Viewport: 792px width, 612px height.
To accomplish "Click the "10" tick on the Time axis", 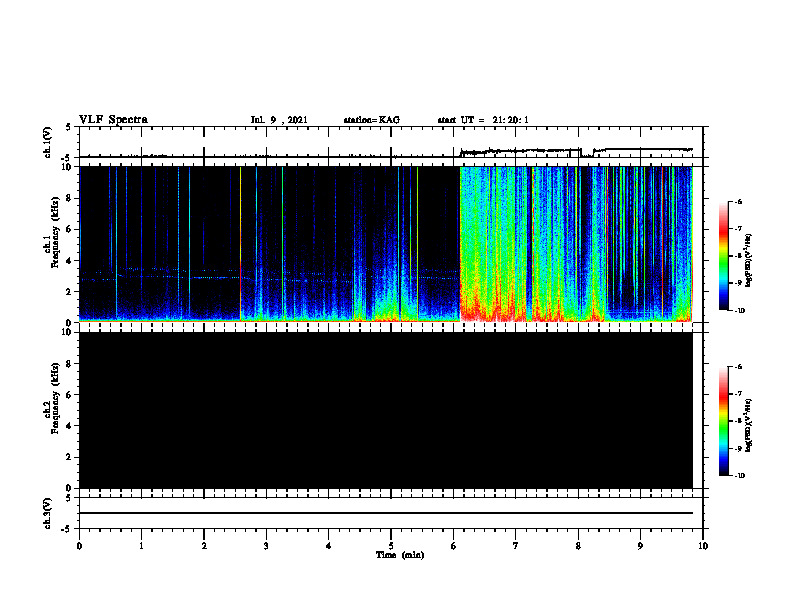I will click(703, 546).
